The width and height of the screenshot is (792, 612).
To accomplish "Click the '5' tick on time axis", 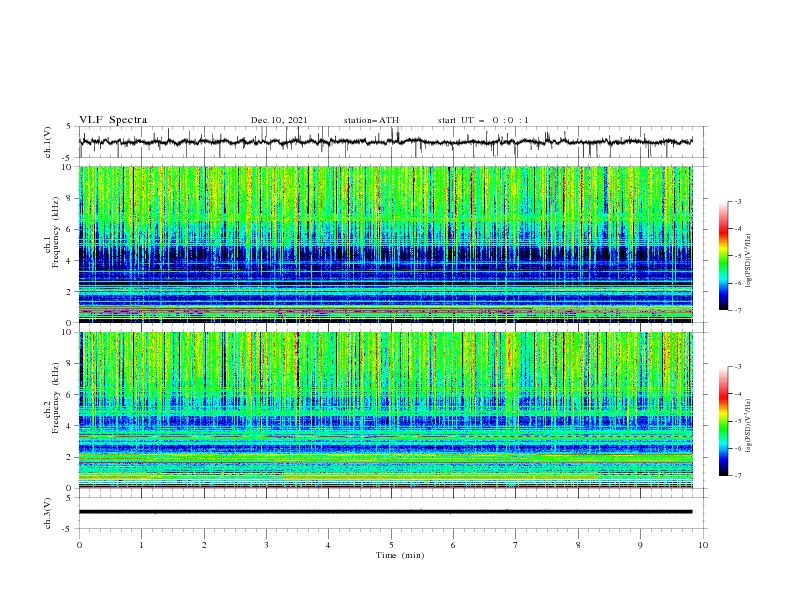I will pyautogui.click(x=391, y=545).
